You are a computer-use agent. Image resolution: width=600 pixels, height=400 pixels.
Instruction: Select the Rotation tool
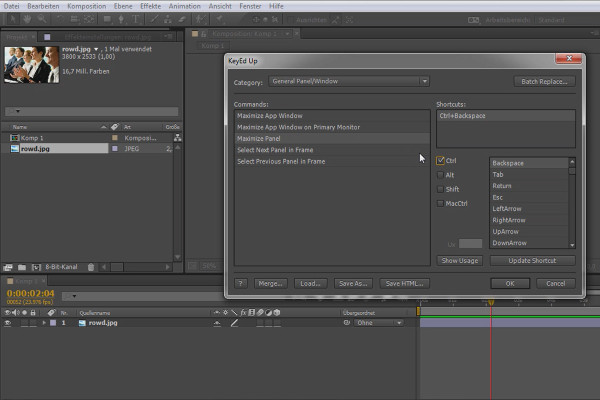pyautogui.click(x=60, y=19)
